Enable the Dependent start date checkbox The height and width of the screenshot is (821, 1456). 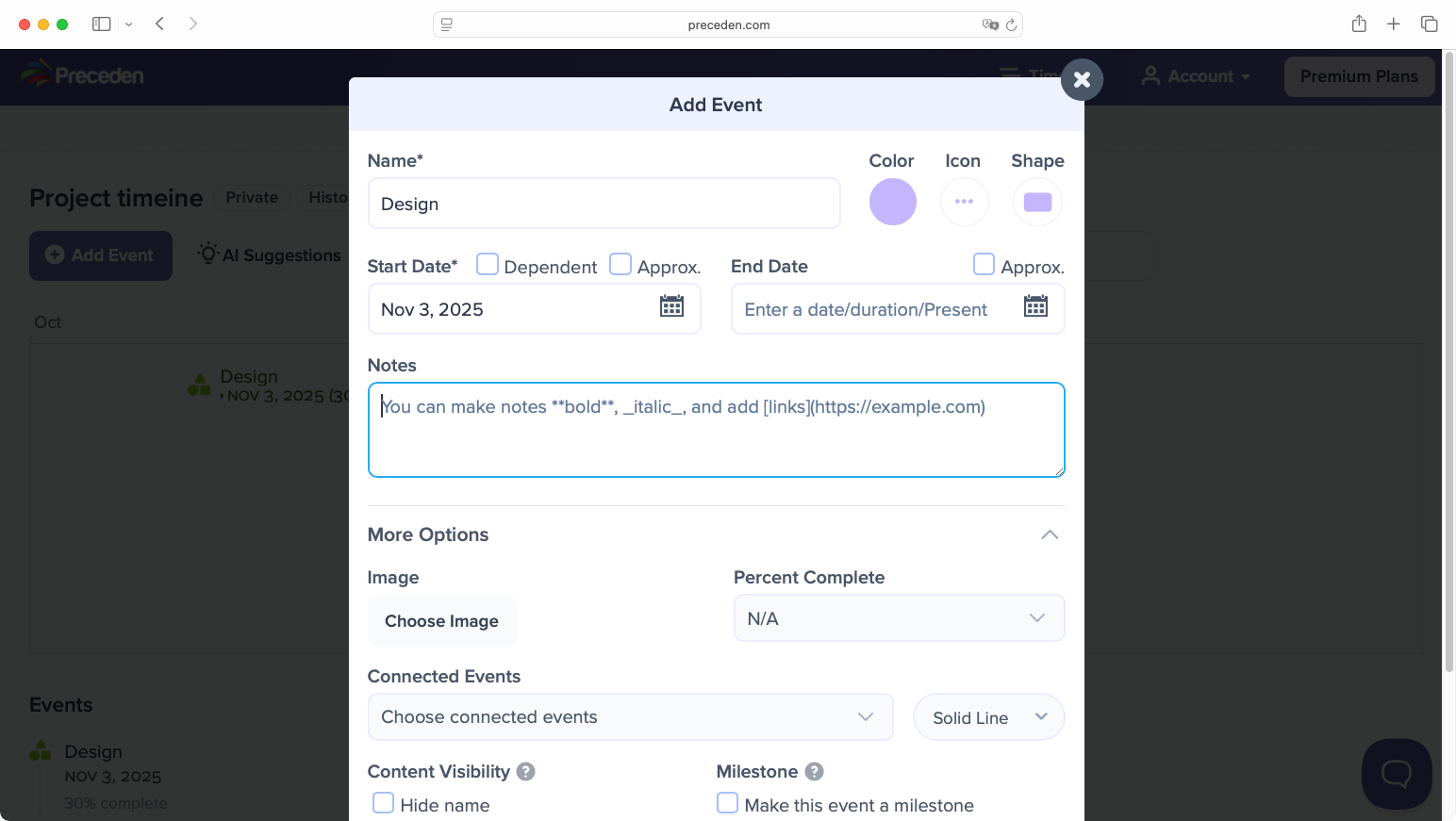pos(488,265)
